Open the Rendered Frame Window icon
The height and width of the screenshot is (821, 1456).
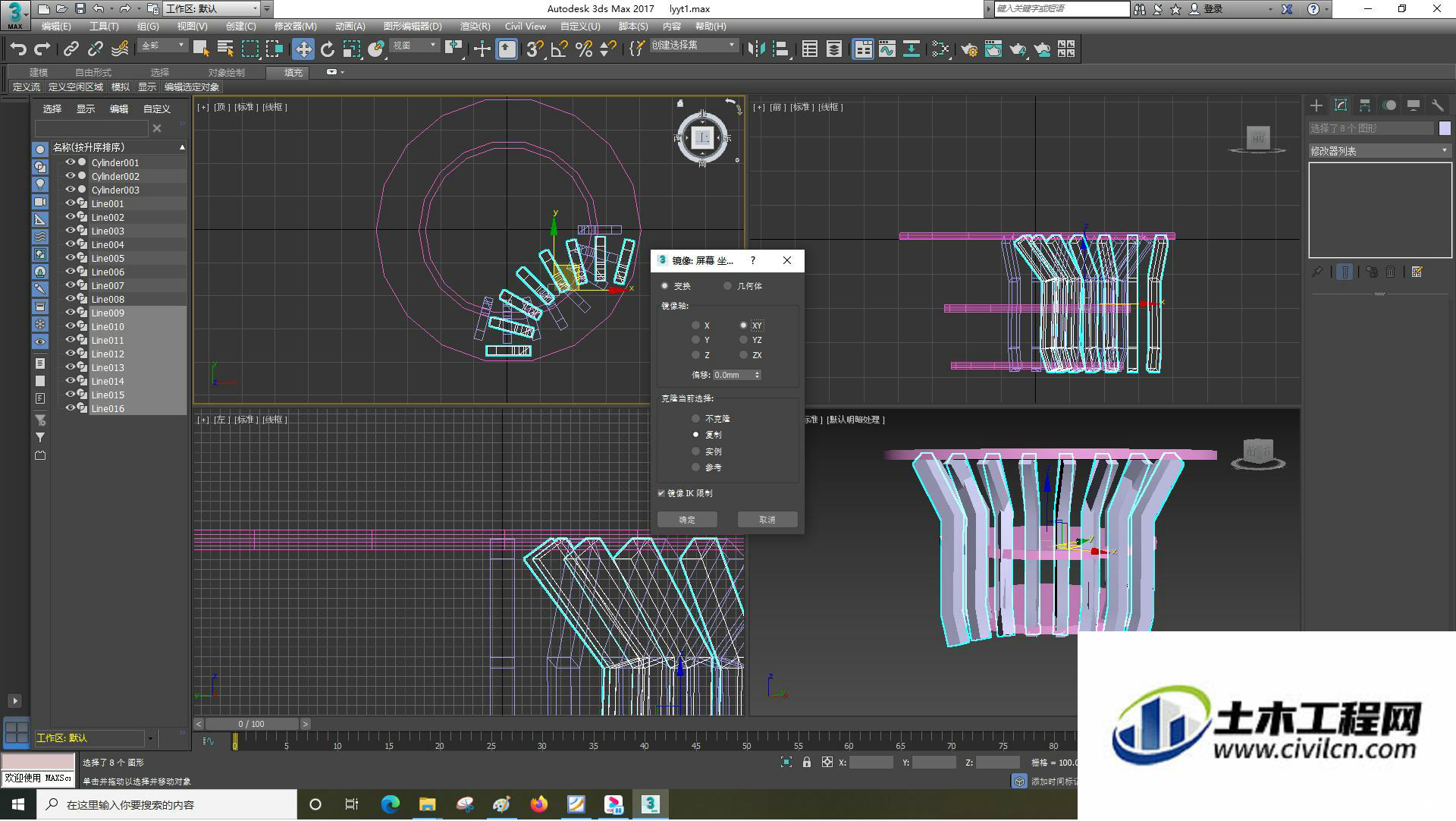993,49
